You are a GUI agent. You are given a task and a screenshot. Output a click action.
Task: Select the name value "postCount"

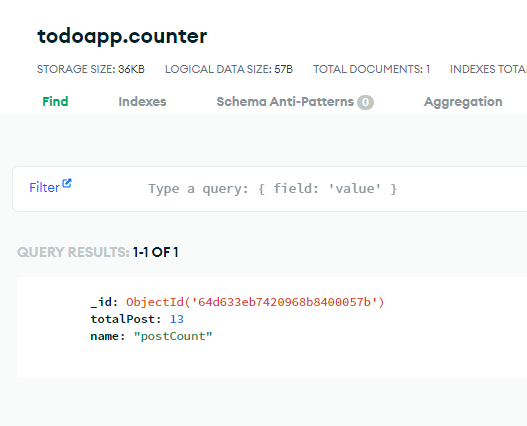pos(173,336)
